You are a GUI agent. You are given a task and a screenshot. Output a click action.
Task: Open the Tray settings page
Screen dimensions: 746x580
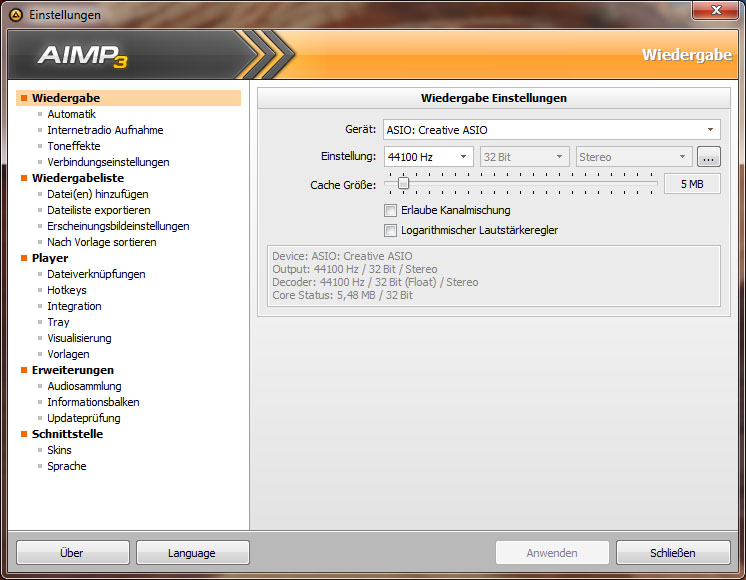(58, 322)
